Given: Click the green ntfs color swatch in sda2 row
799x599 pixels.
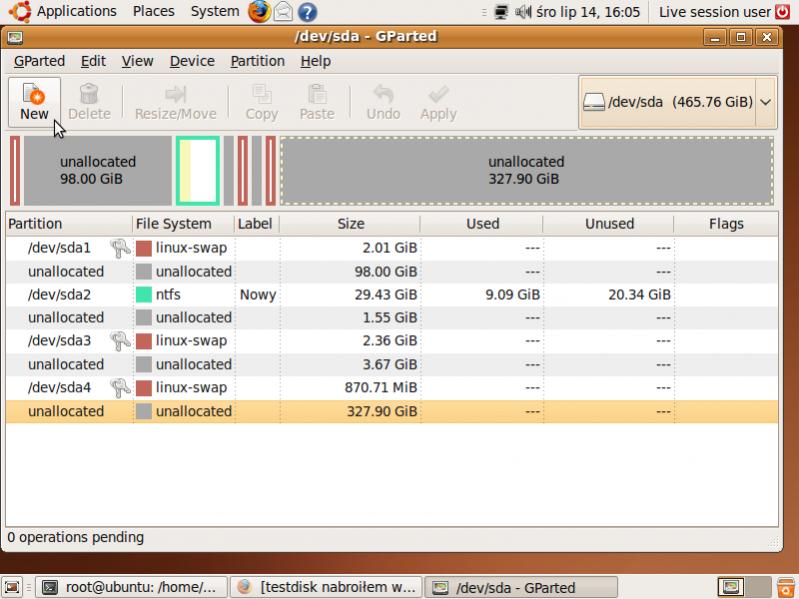Looking at the screenshot, I should [144, 295].
